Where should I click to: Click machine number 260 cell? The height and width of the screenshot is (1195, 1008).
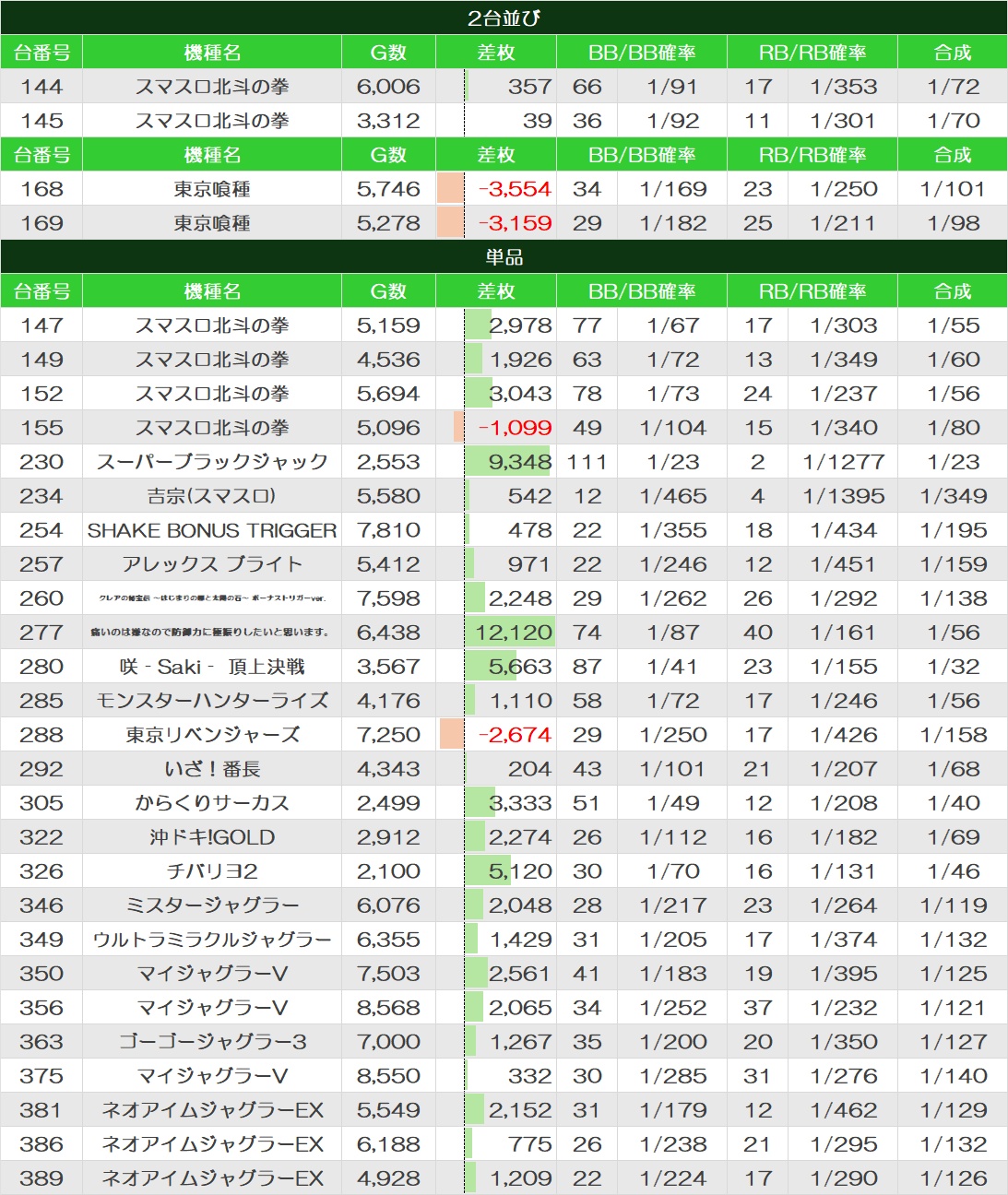click(42, 598)
